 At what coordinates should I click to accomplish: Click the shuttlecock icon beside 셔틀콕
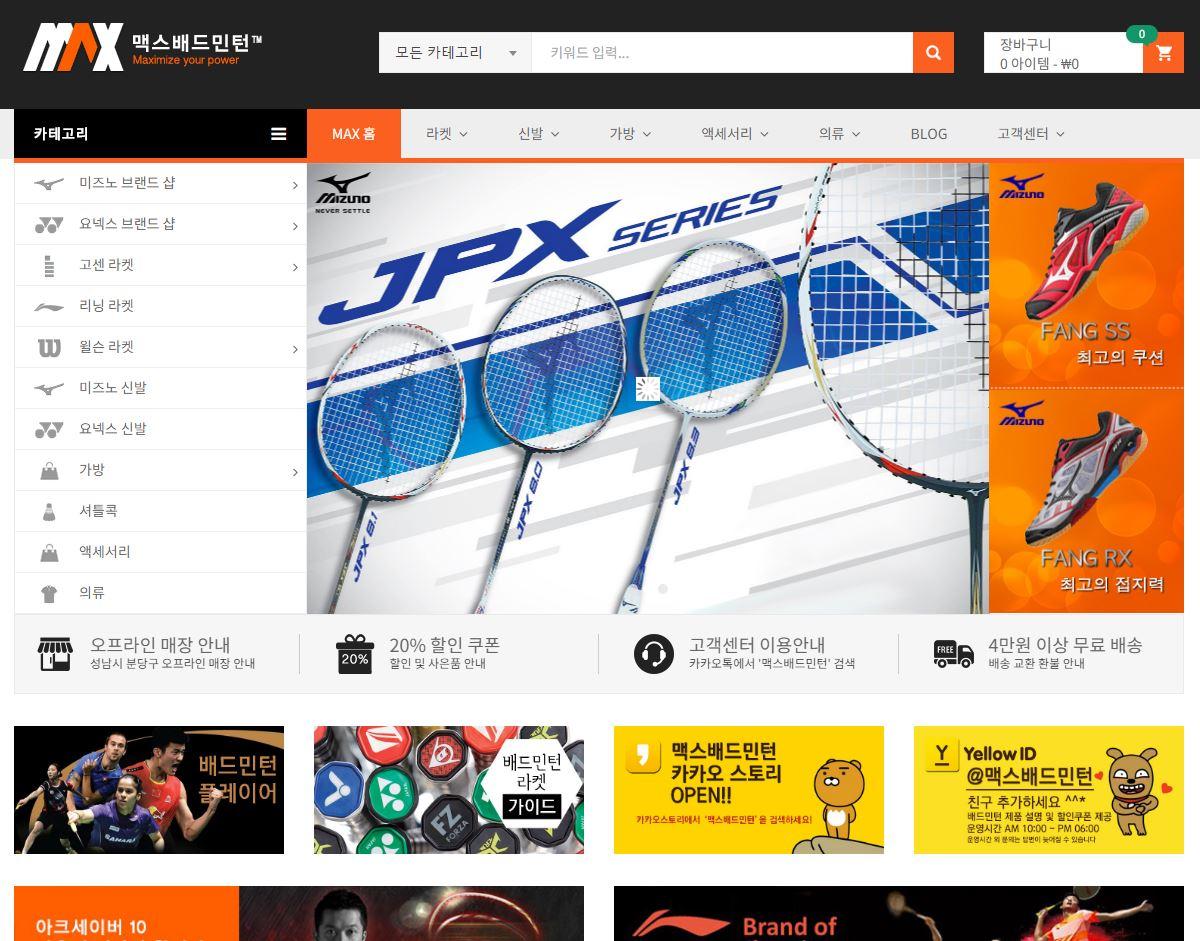click(49, 512)
